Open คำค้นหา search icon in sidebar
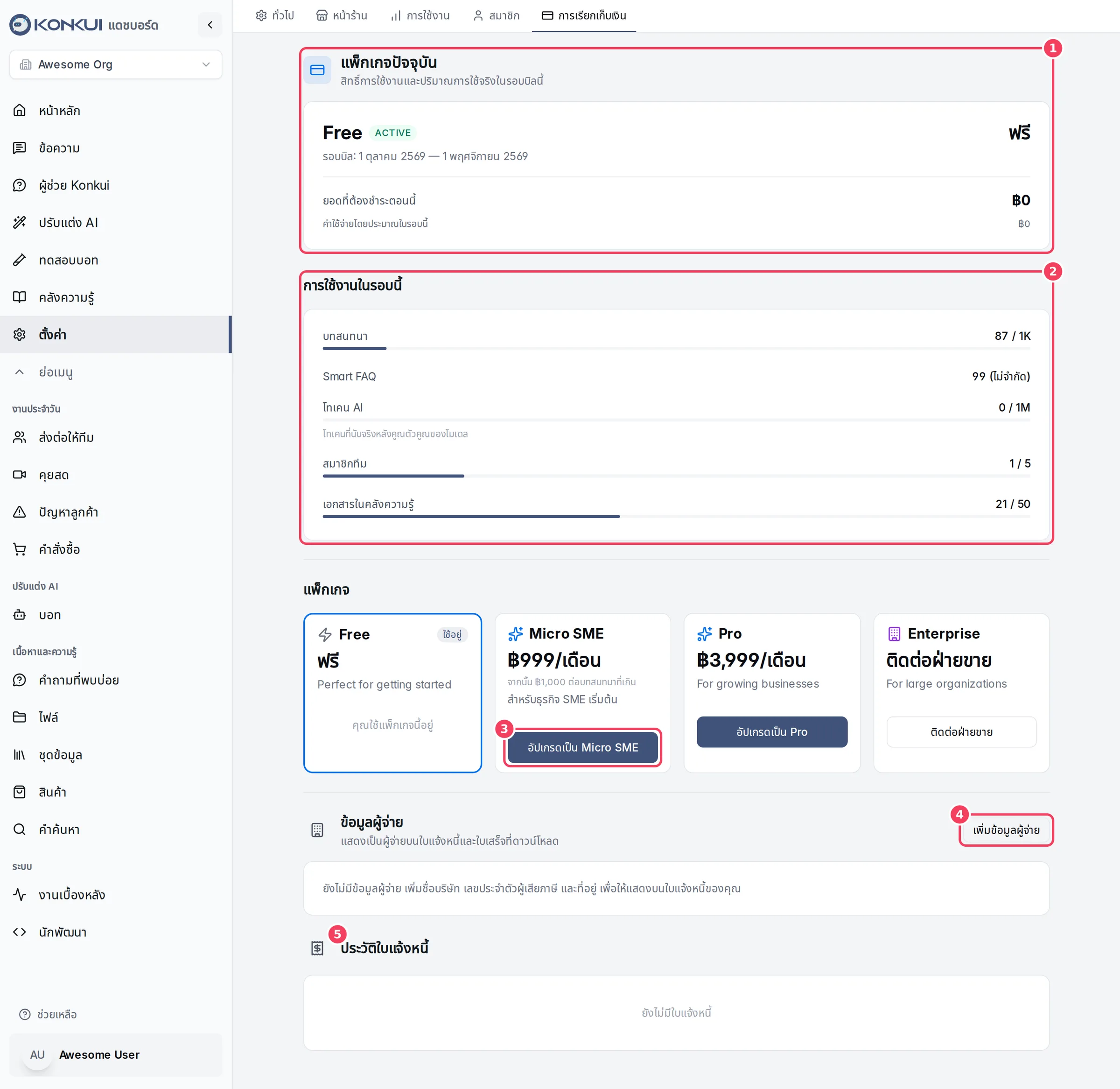Screen dimensions: 1120x1089 [20, 829]
